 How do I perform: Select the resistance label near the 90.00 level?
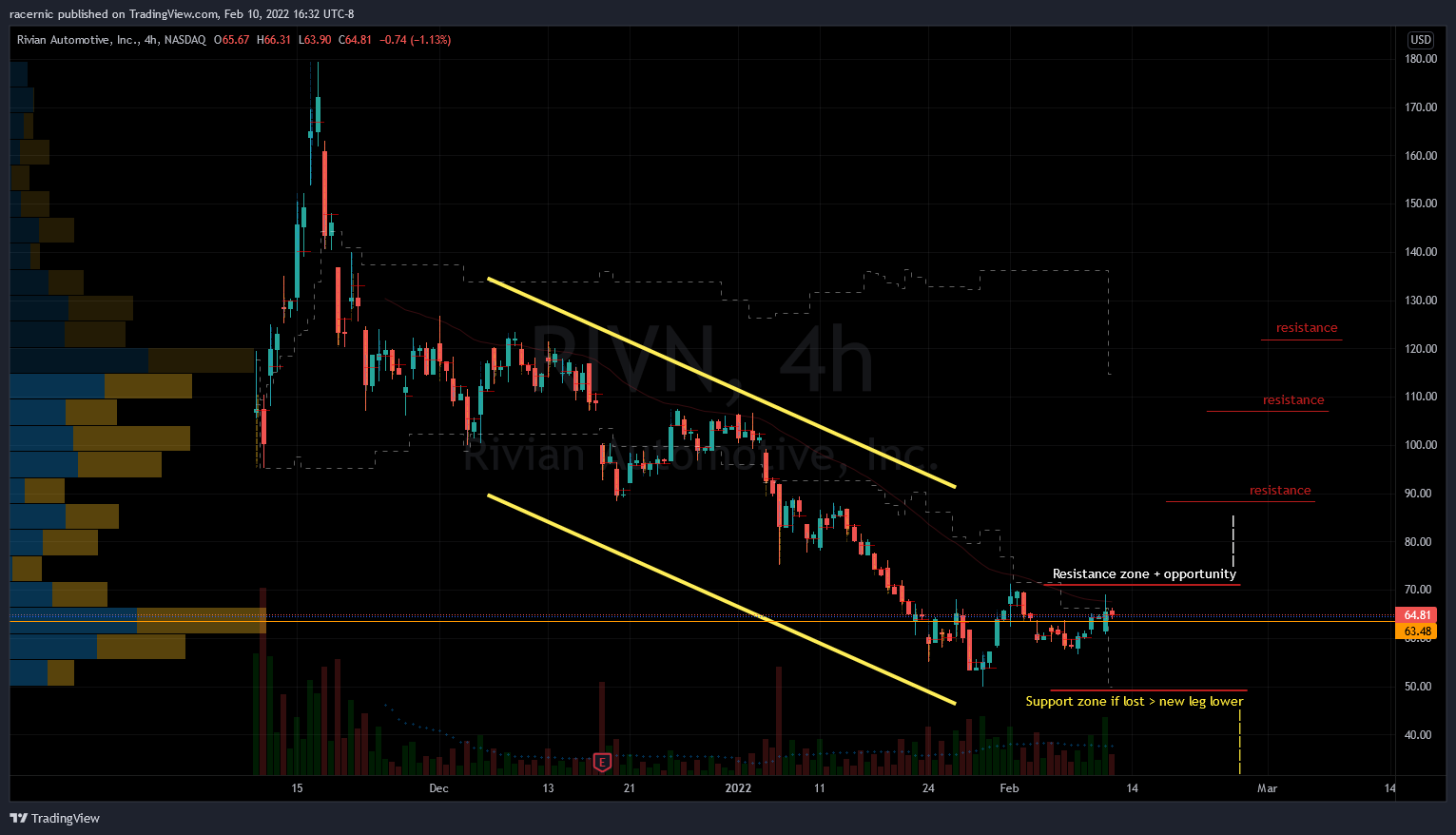[1280, 491]
